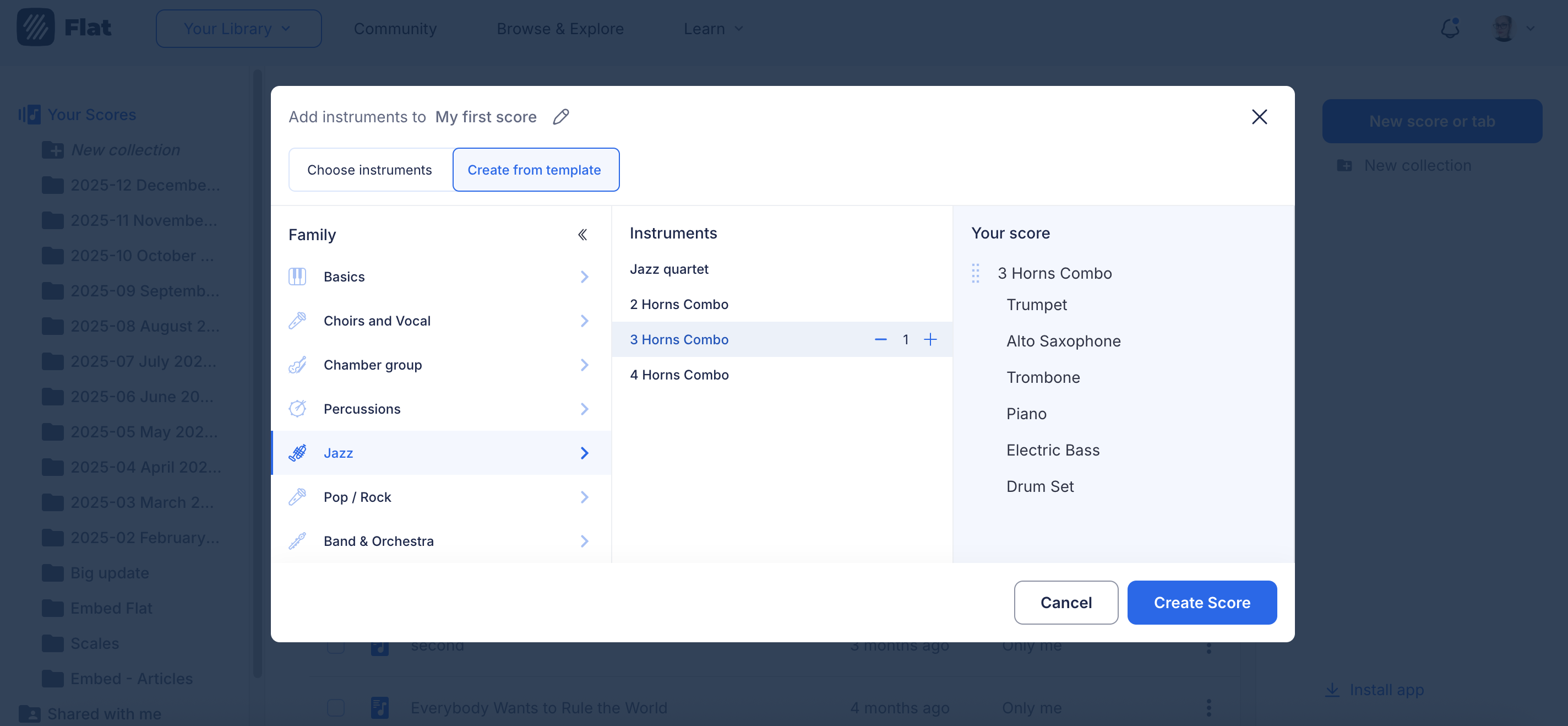Screen dimensions: 1568x726
Task: Collapse the Family panel
Action: click(582, 234)
